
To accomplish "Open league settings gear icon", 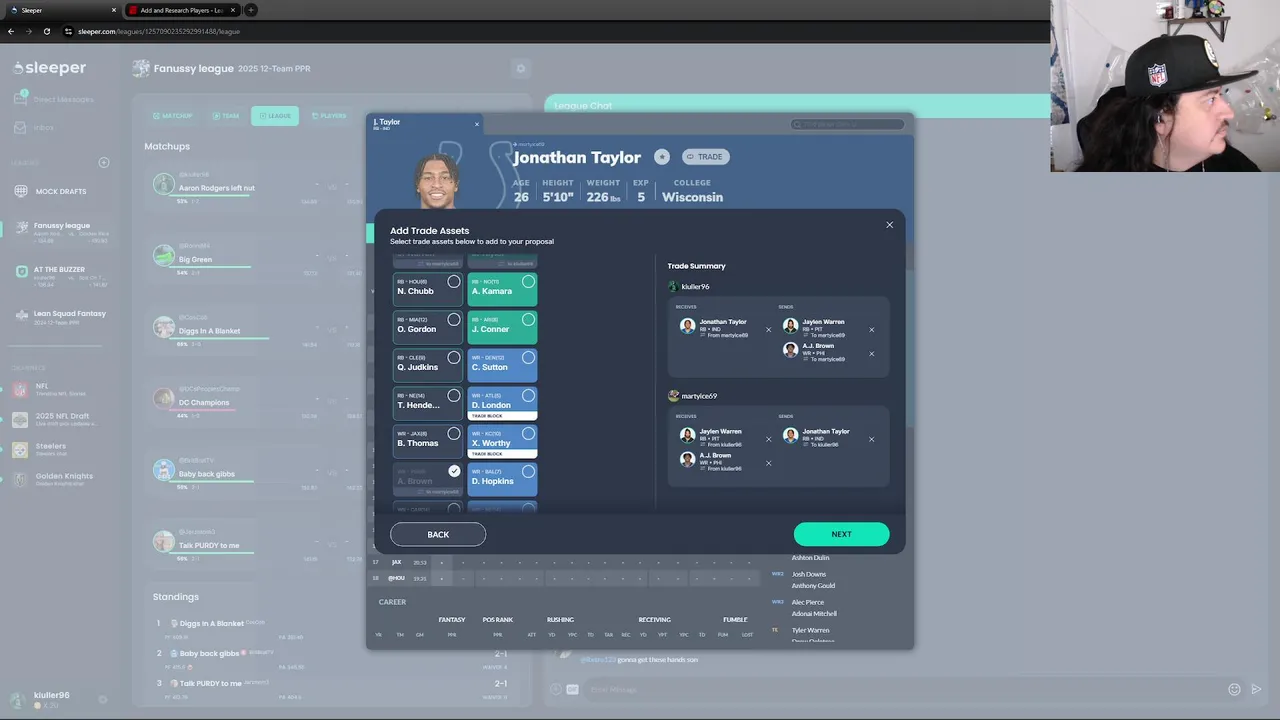I will tap(520, 68).
